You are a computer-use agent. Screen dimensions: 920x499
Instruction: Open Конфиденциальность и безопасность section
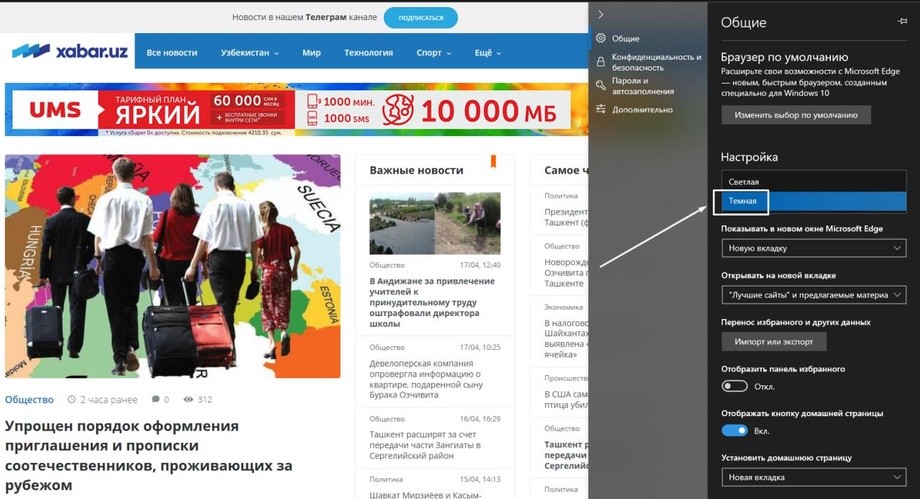tap(656, 62)
